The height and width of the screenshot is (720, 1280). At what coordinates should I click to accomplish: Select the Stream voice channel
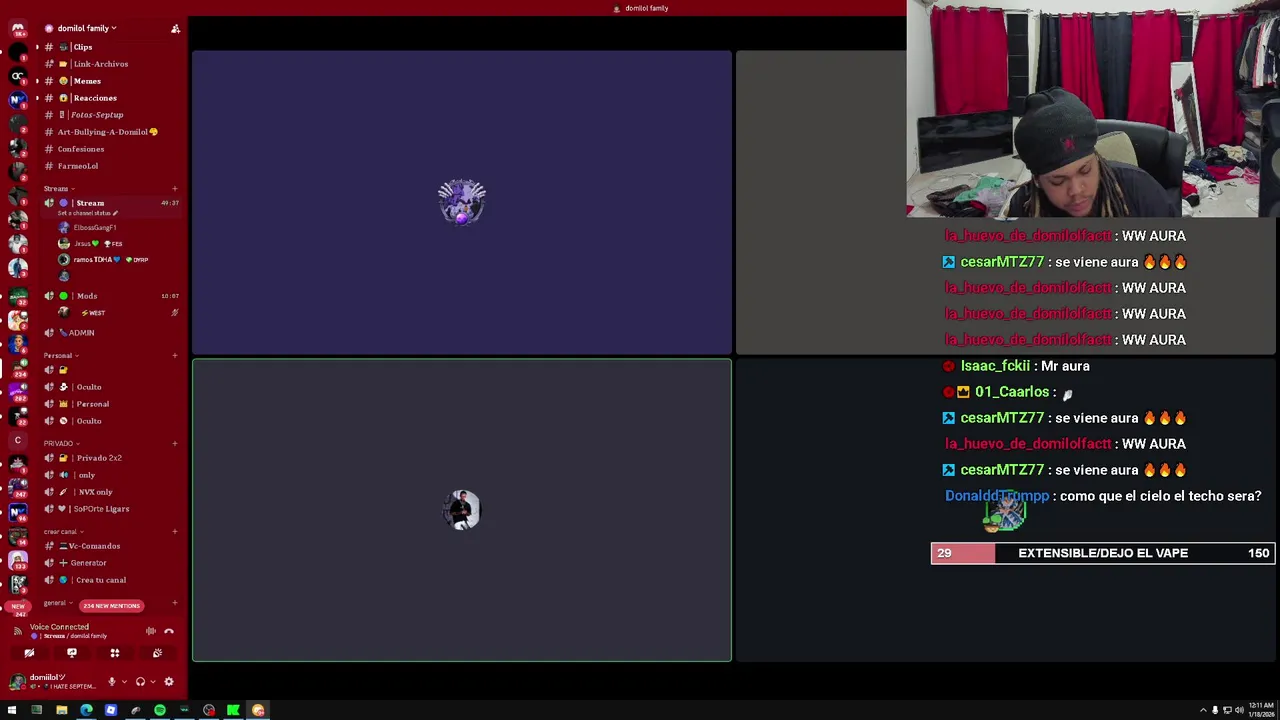click(90, 203)
